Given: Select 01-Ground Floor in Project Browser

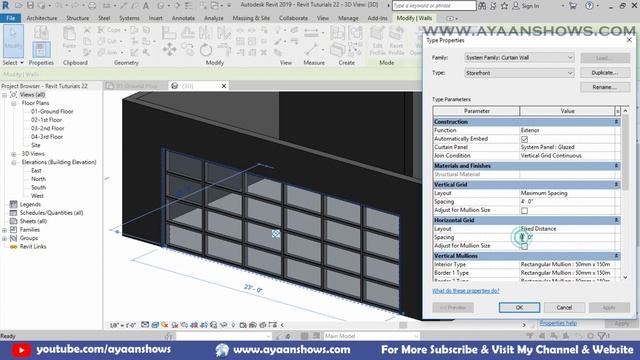Looking at the screenshot, I should click(52, 111).
